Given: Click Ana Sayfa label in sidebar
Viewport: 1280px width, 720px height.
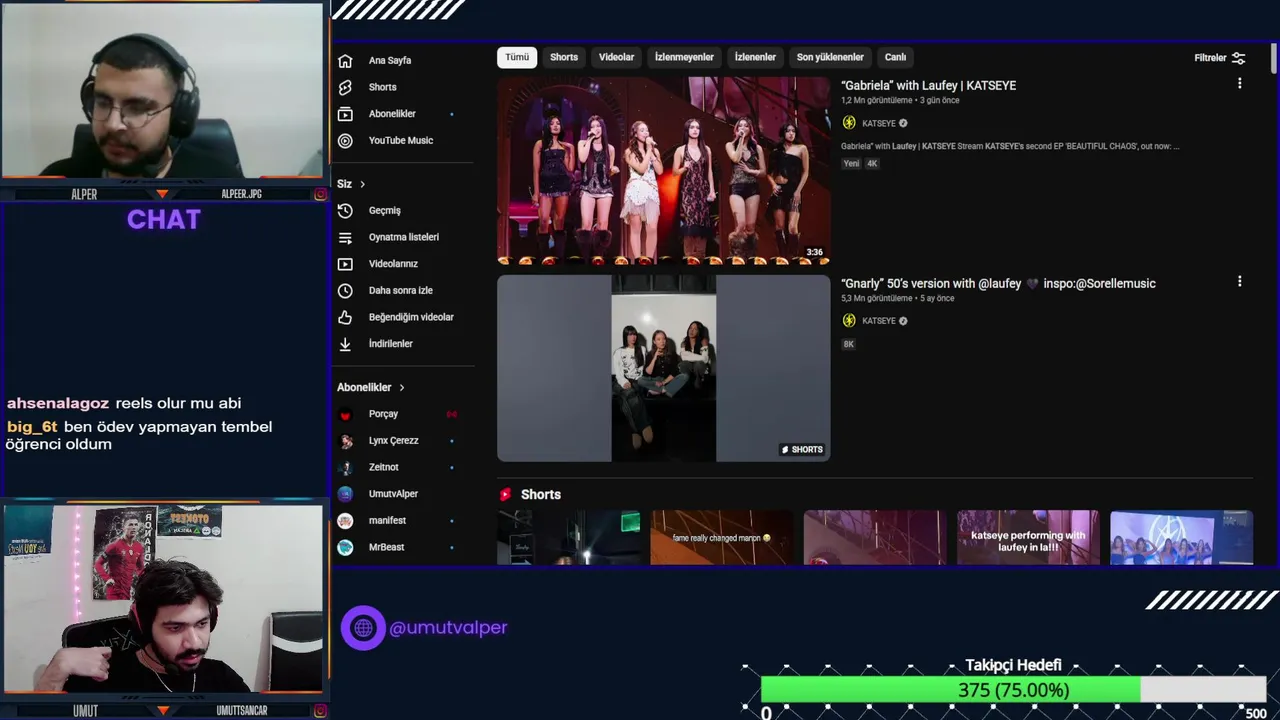Looking at the screenshot, I should click(390, 60).
